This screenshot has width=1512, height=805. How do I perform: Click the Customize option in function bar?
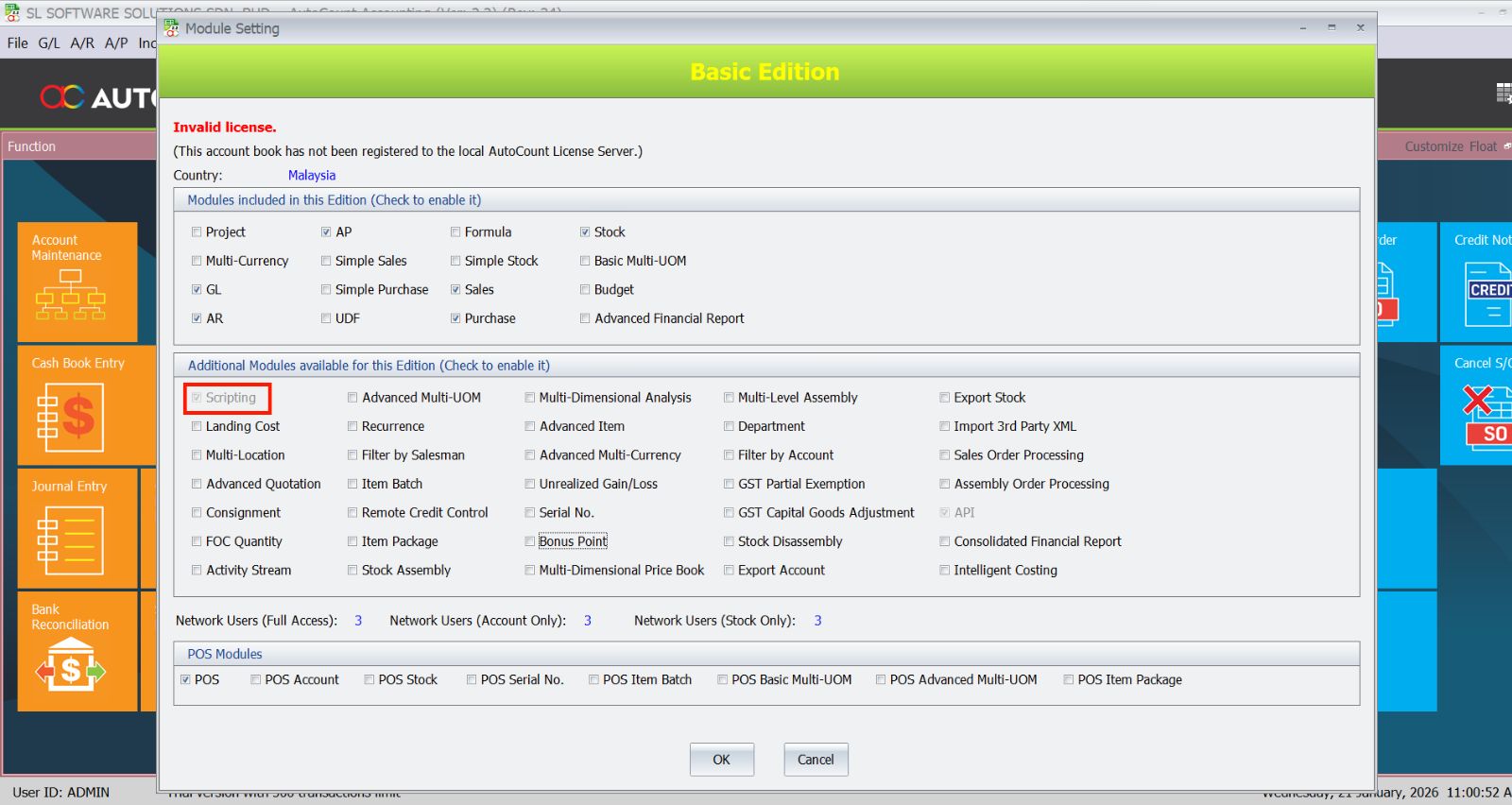[x=1434, y=146]
